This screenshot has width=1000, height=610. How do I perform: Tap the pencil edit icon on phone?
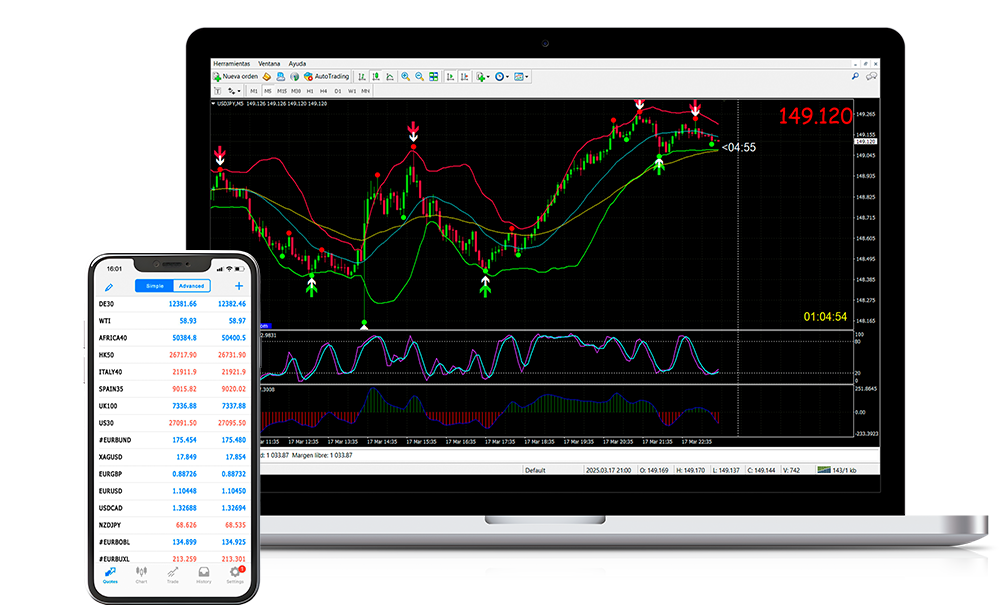coord(108,286)
